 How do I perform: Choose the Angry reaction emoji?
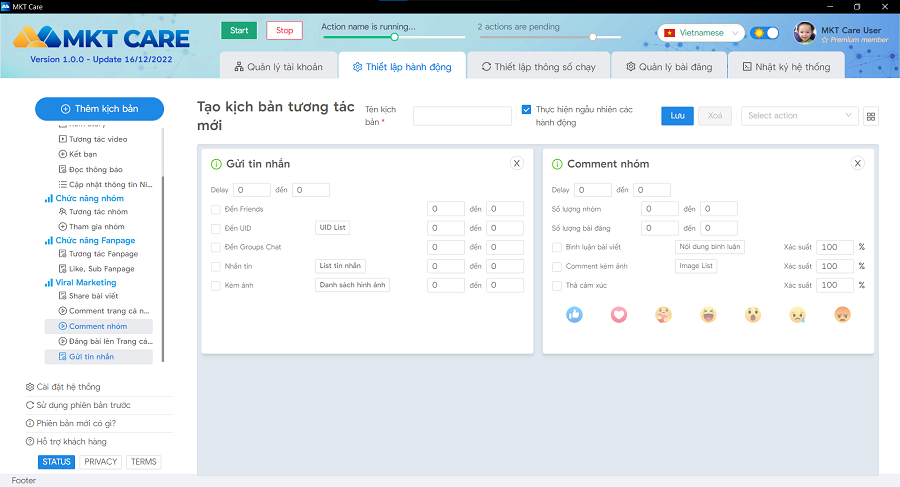tap(842, 314)
